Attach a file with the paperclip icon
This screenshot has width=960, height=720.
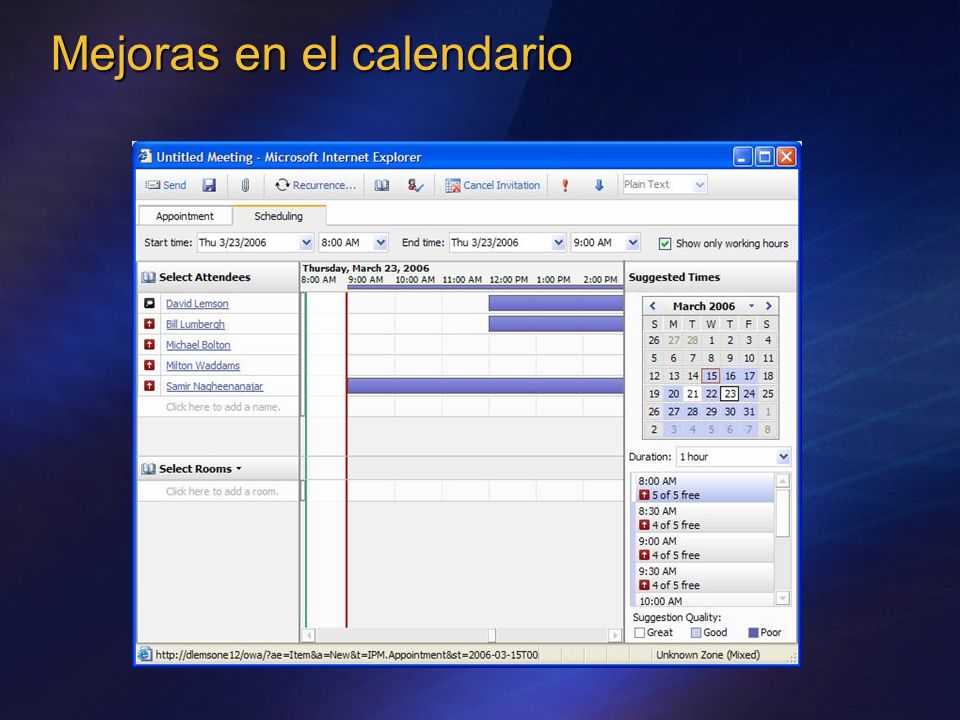245,185
